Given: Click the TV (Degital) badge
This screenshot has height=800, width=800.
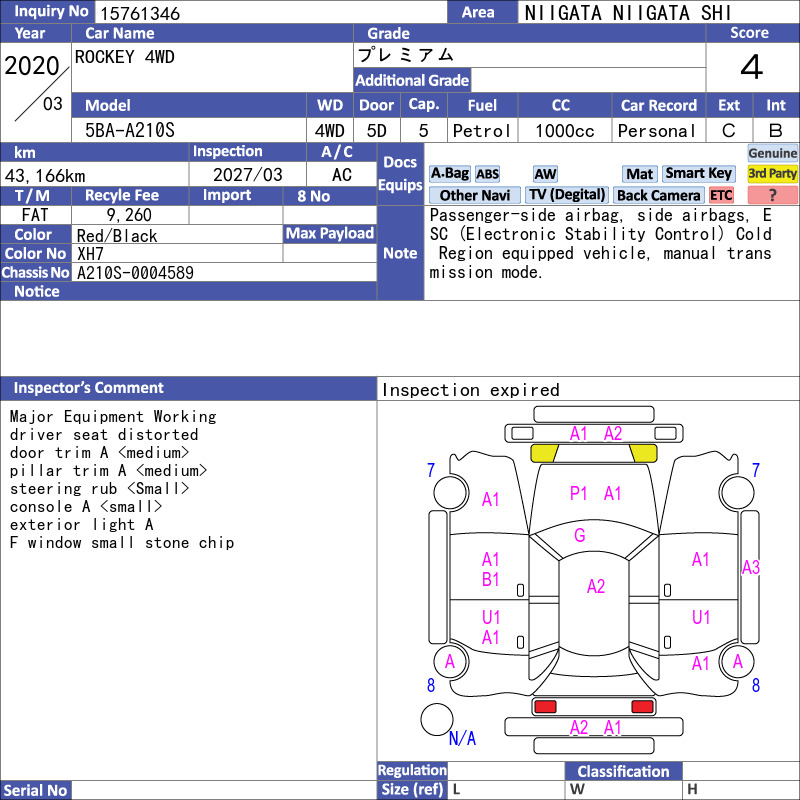Looking at the screenshot, I should tap(567, 195).
